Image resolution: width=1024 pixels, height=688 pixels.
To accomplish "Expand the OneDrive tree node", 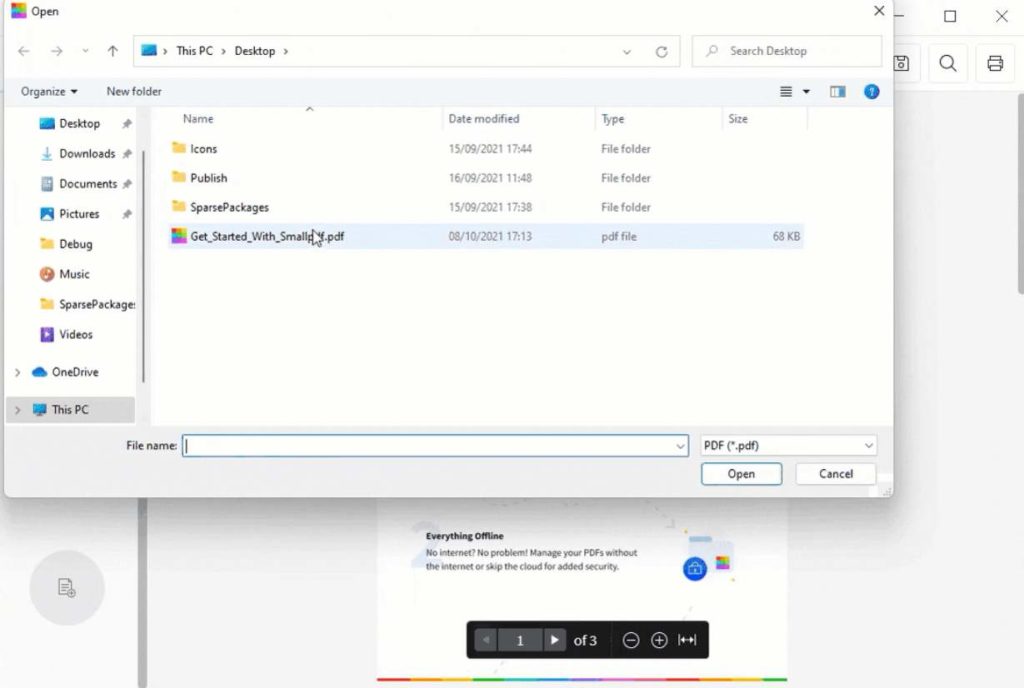I will tap(18, 372).
